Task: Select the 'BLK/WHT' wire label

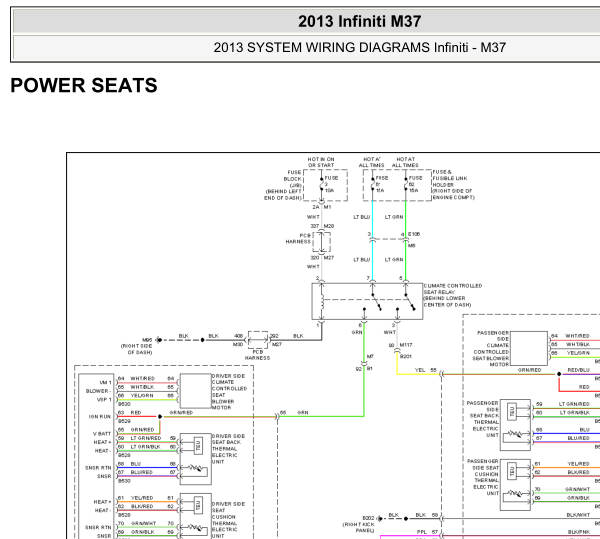Action: click(x=578, y=515)
